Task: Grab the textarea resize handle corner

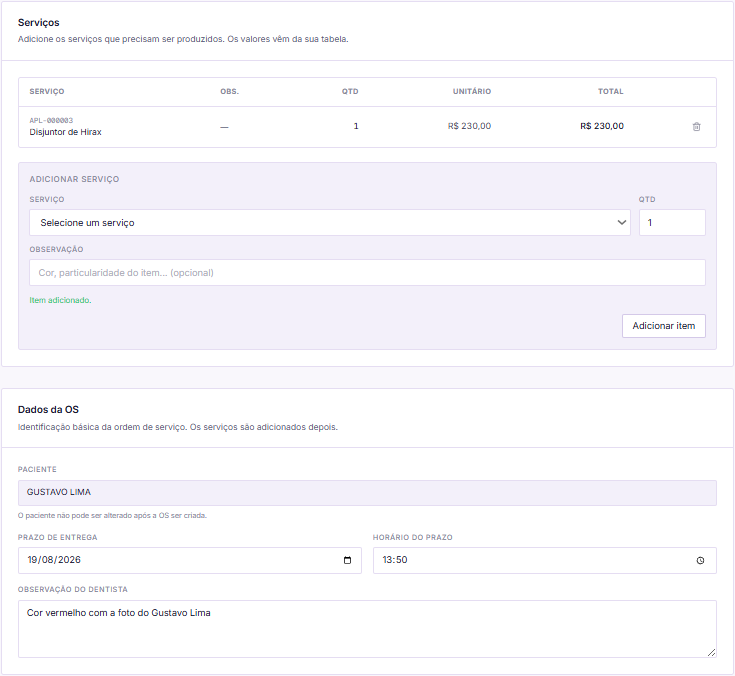Action: point(711,652)
